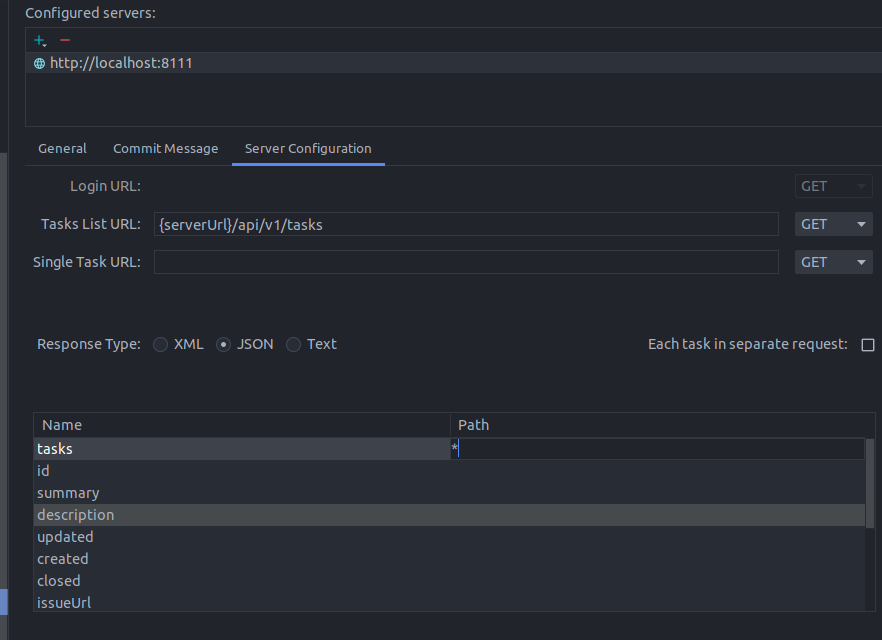Select the Server Configuration tab
Image resolution: width=882 pixels, height=640 pixels.
(x=308, y=148)
